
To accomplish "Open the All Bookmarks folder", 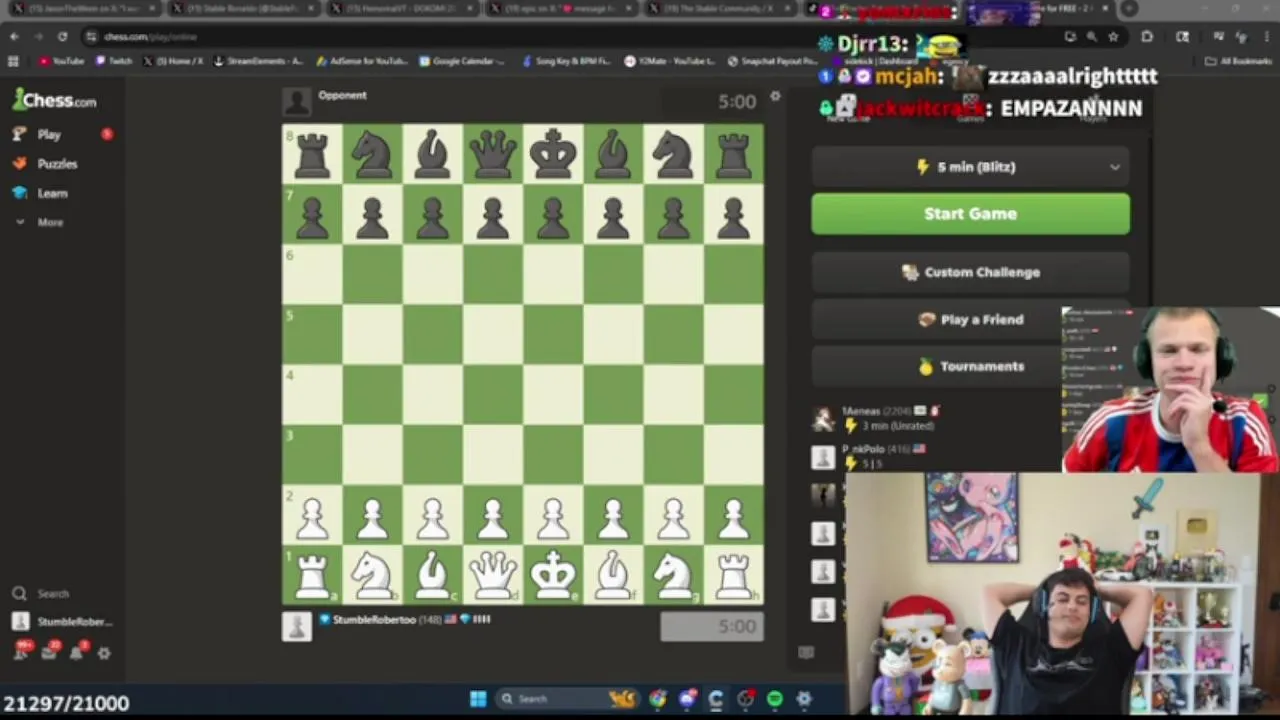I will click(1239, 61).
